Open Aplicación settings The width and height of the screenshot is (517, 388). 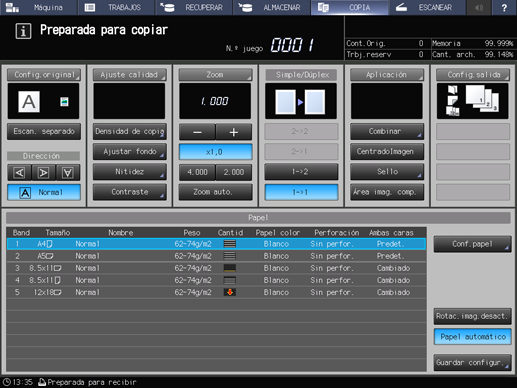pyautogui.click(x=387, y=75)
